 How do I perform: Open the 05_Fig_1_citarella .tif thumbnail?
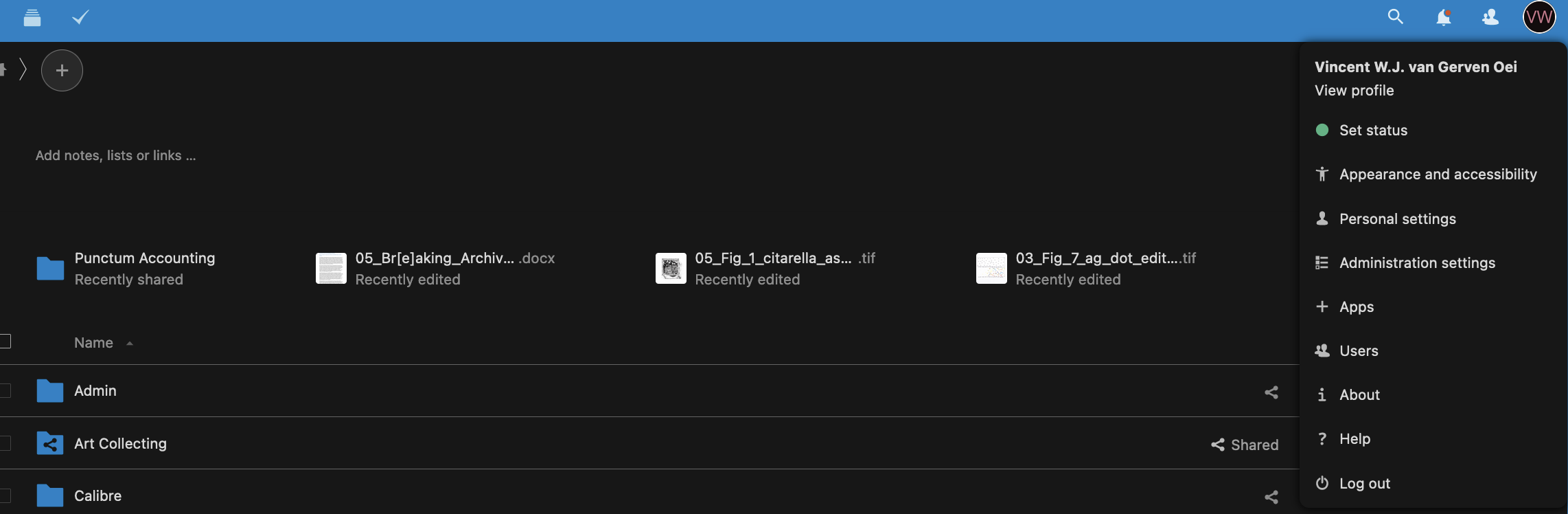[671, 269]
